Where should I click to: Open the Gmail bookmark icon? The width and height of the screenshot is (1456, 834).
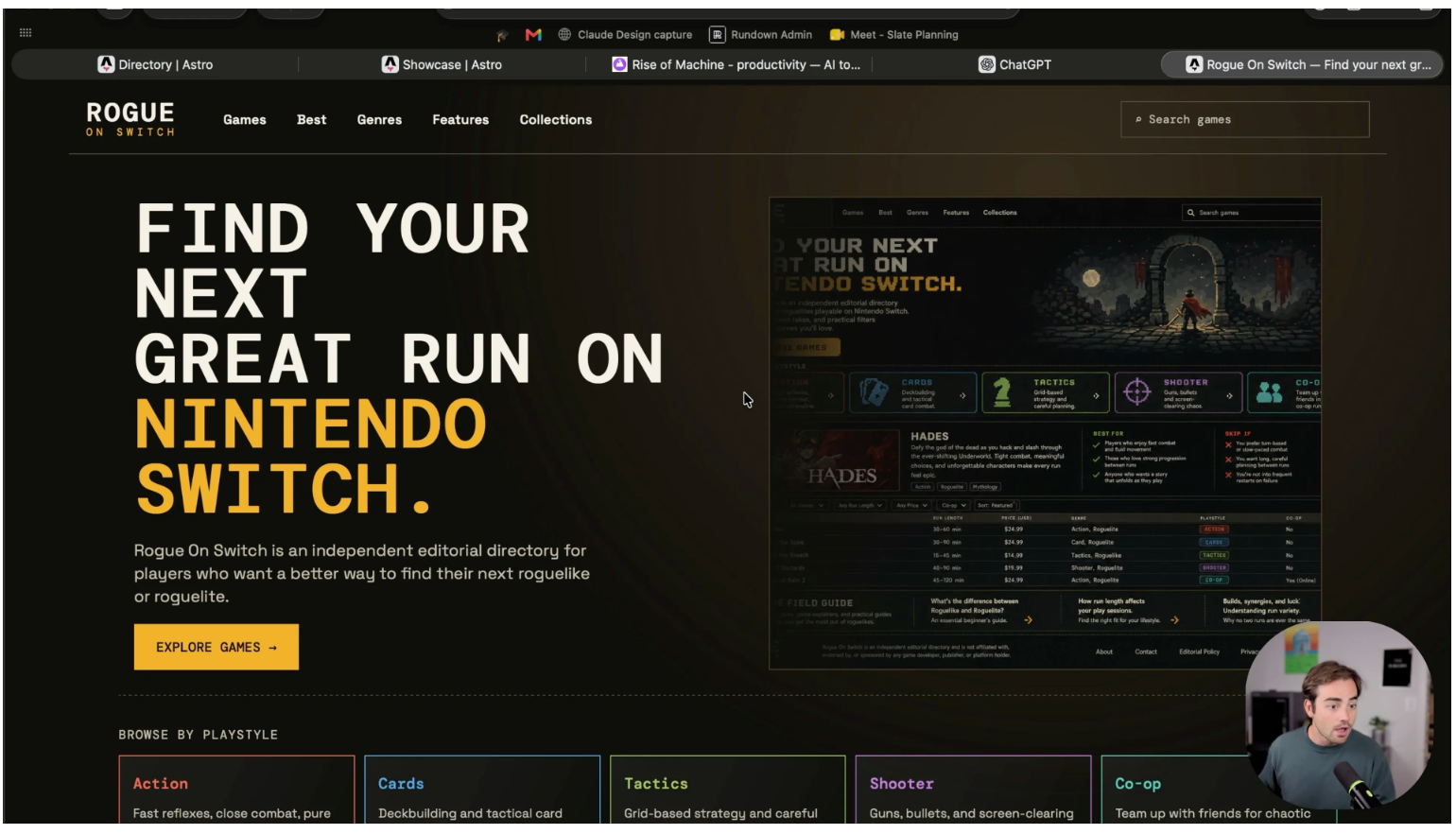click(x=533, y=35)
